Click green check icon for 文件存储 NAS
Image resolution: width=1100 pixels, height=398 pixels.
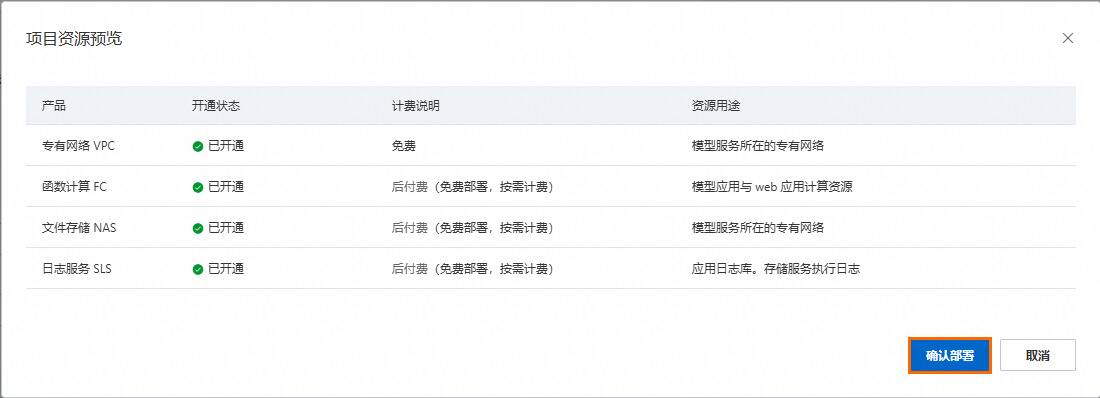click(198, 228)
